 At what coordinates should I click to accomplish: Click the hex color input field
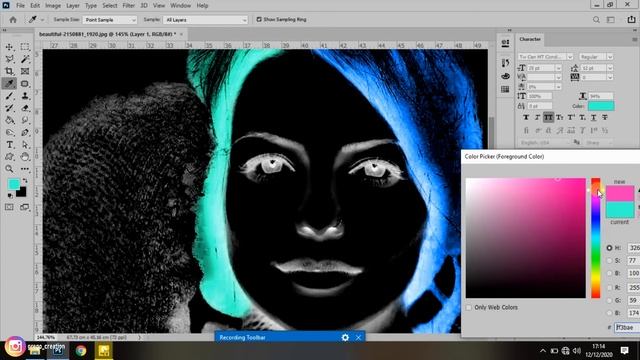coord(627,327)
